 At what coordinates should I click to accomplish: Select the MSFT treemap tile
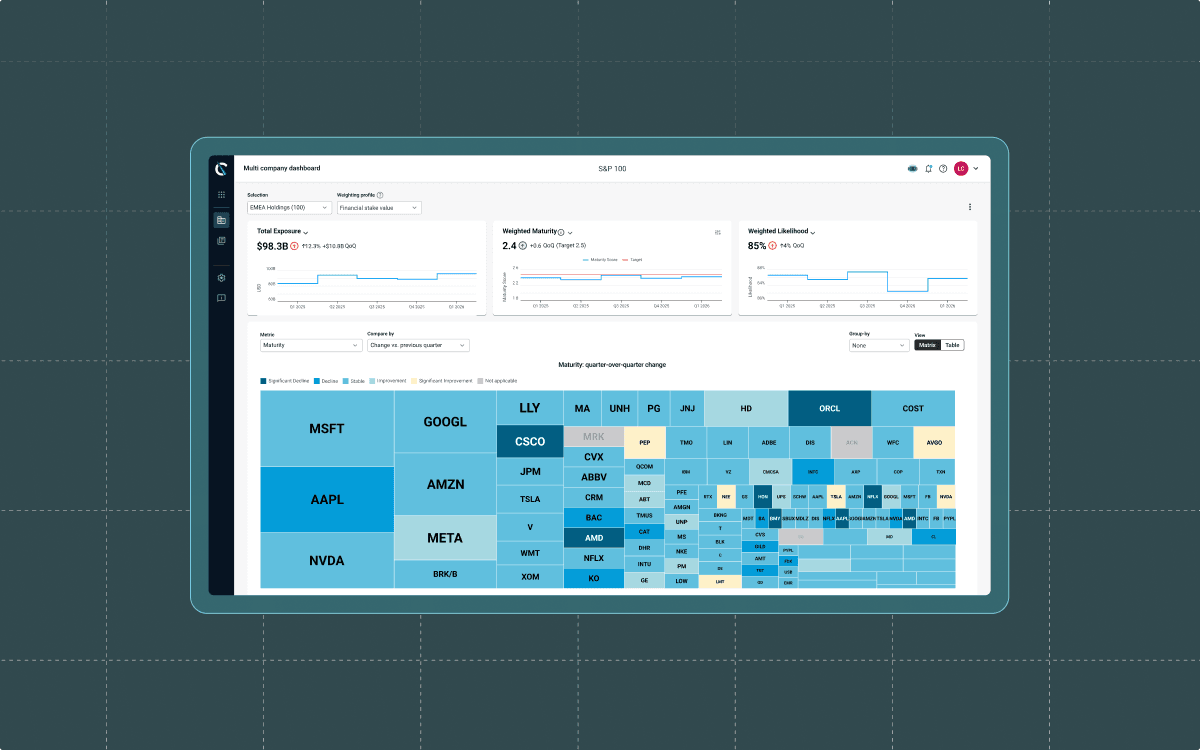327,429
